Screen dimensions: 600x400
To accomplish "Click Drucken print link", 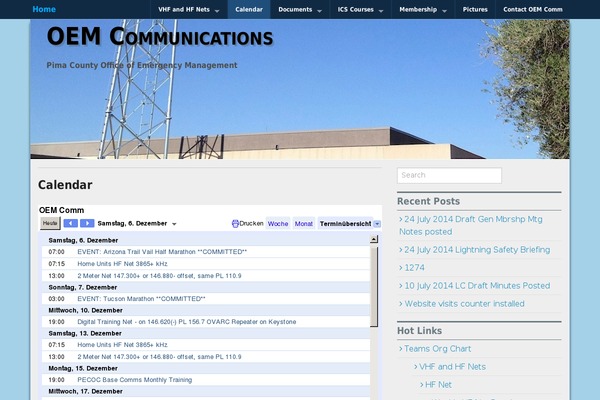I will 251,223.
